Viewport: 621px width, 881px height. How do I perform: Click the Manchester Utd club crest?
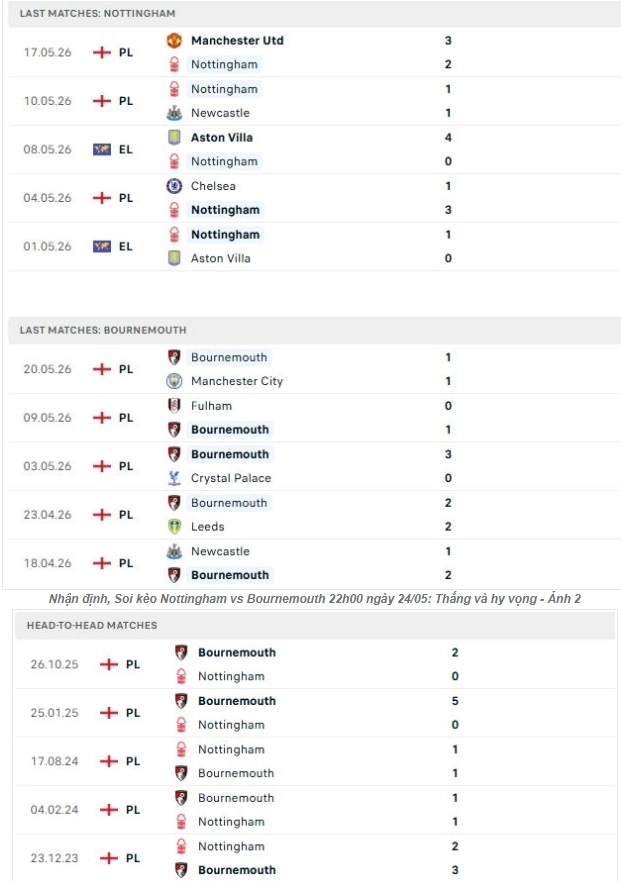[174, 40]
